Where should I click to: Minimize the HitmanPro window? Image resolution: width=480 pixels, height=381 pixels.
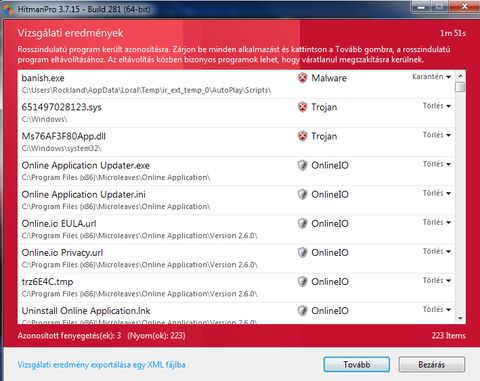coord(421,6)
